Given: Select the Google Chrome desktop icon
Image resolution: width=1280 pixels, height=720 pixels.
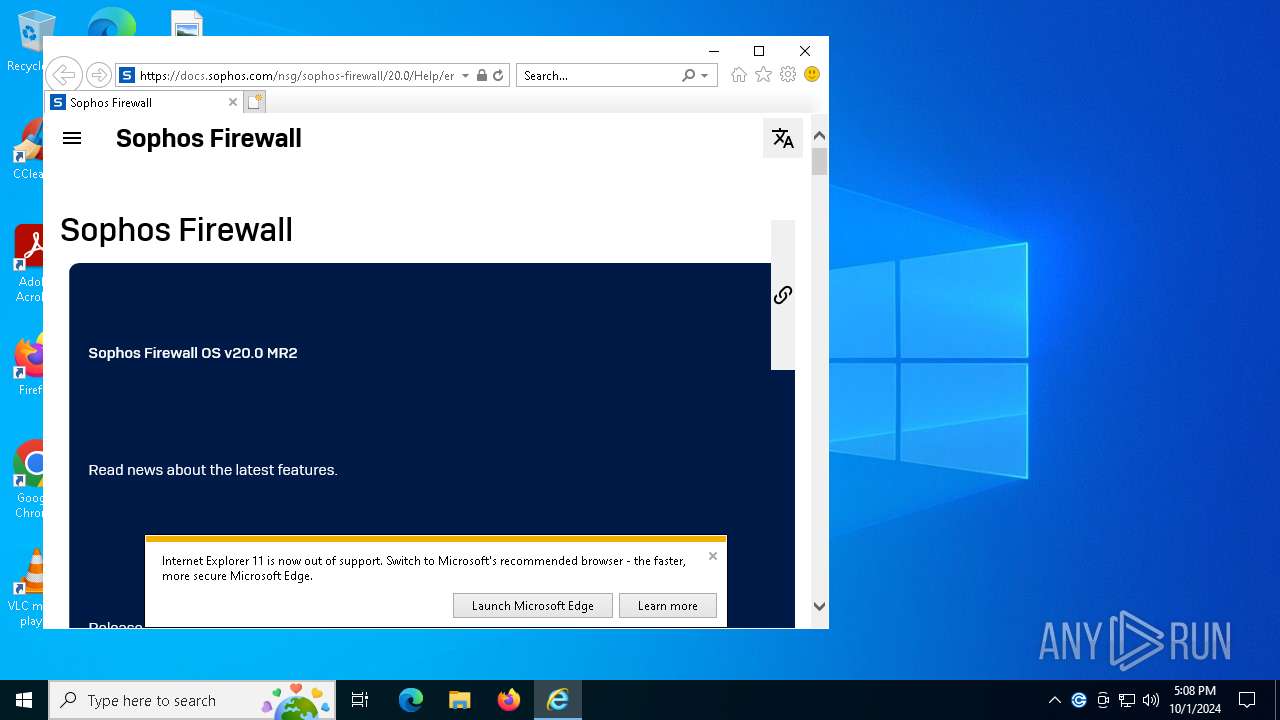Looking at the screenshot, I should point(30,479).
